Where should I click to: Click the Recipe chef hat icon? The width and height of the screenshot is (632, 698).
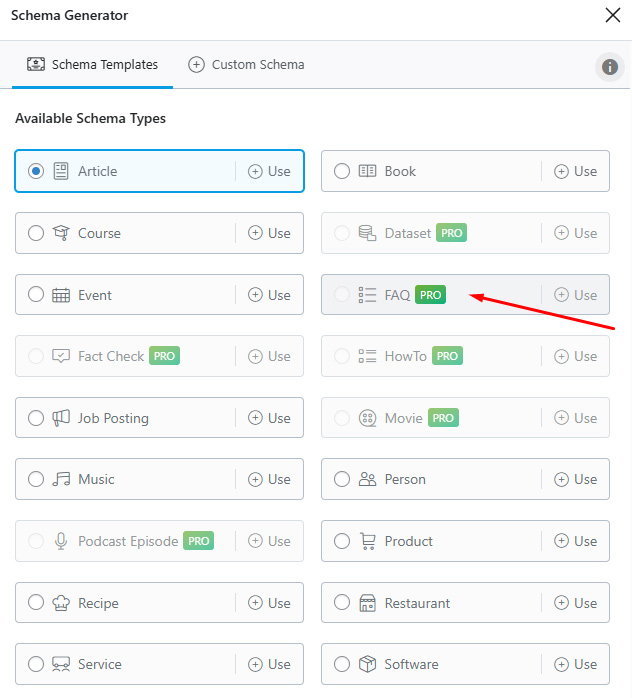[x=61, y=603]
